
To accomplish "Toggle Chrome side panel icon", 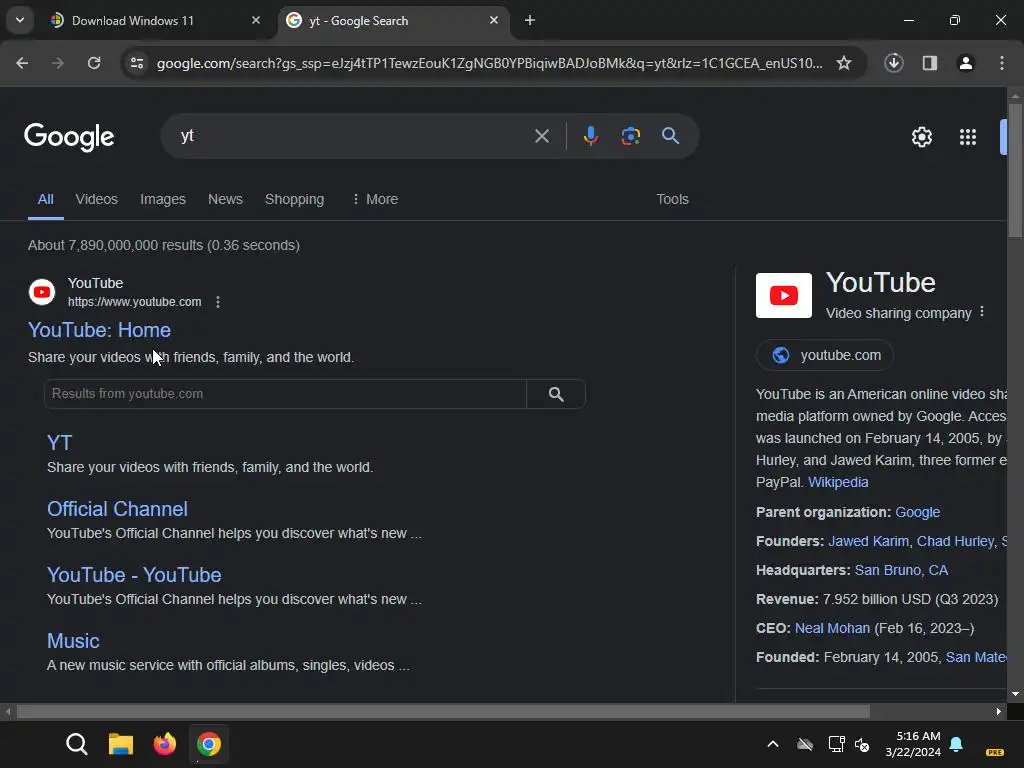I will 930,63.
